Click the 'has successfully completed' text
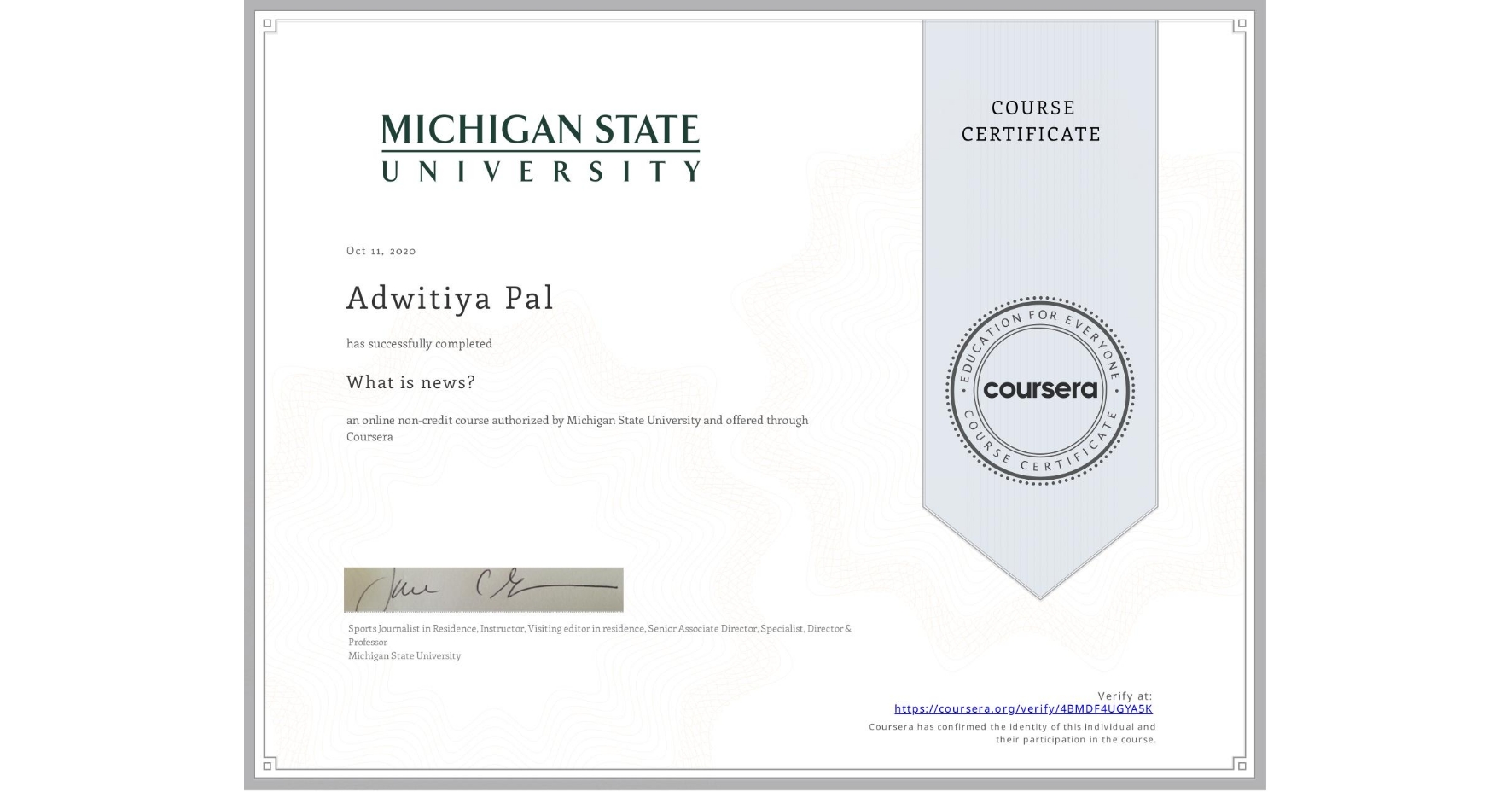 pyautogui.click(x=419, y=344)
